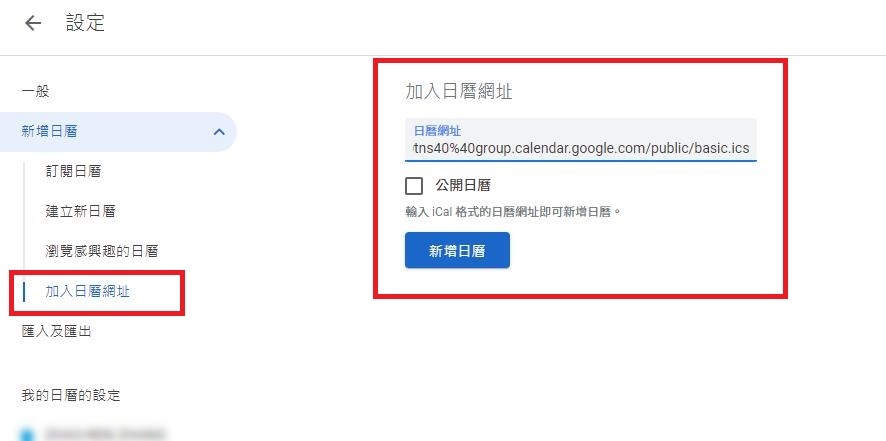Focus the 日曆網址 URL input field

580,140
